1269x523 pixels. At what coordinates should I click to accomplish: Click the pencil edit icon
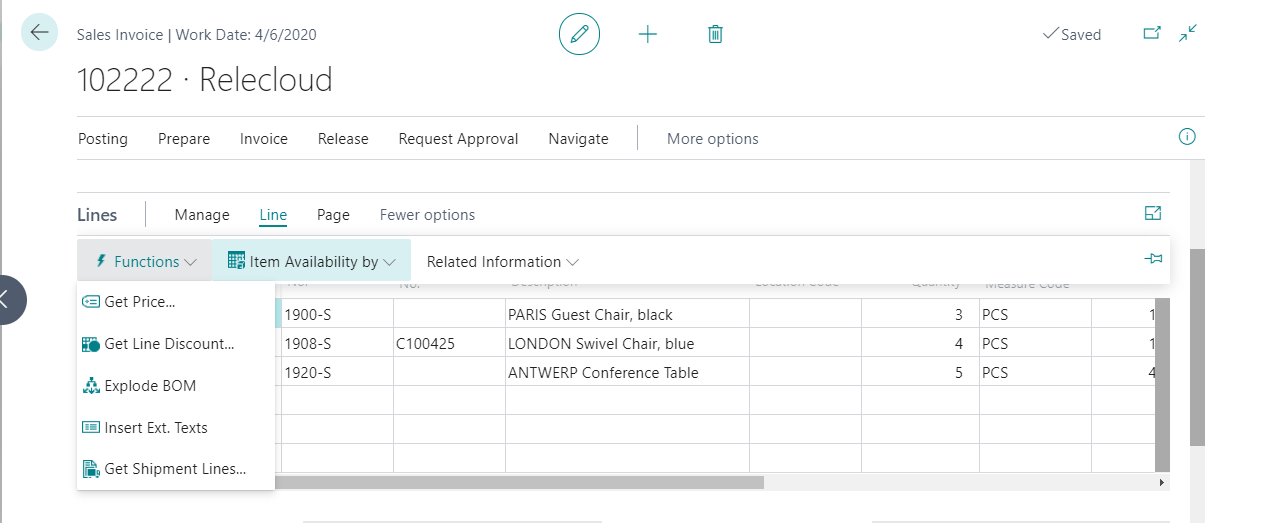point(579,34)
